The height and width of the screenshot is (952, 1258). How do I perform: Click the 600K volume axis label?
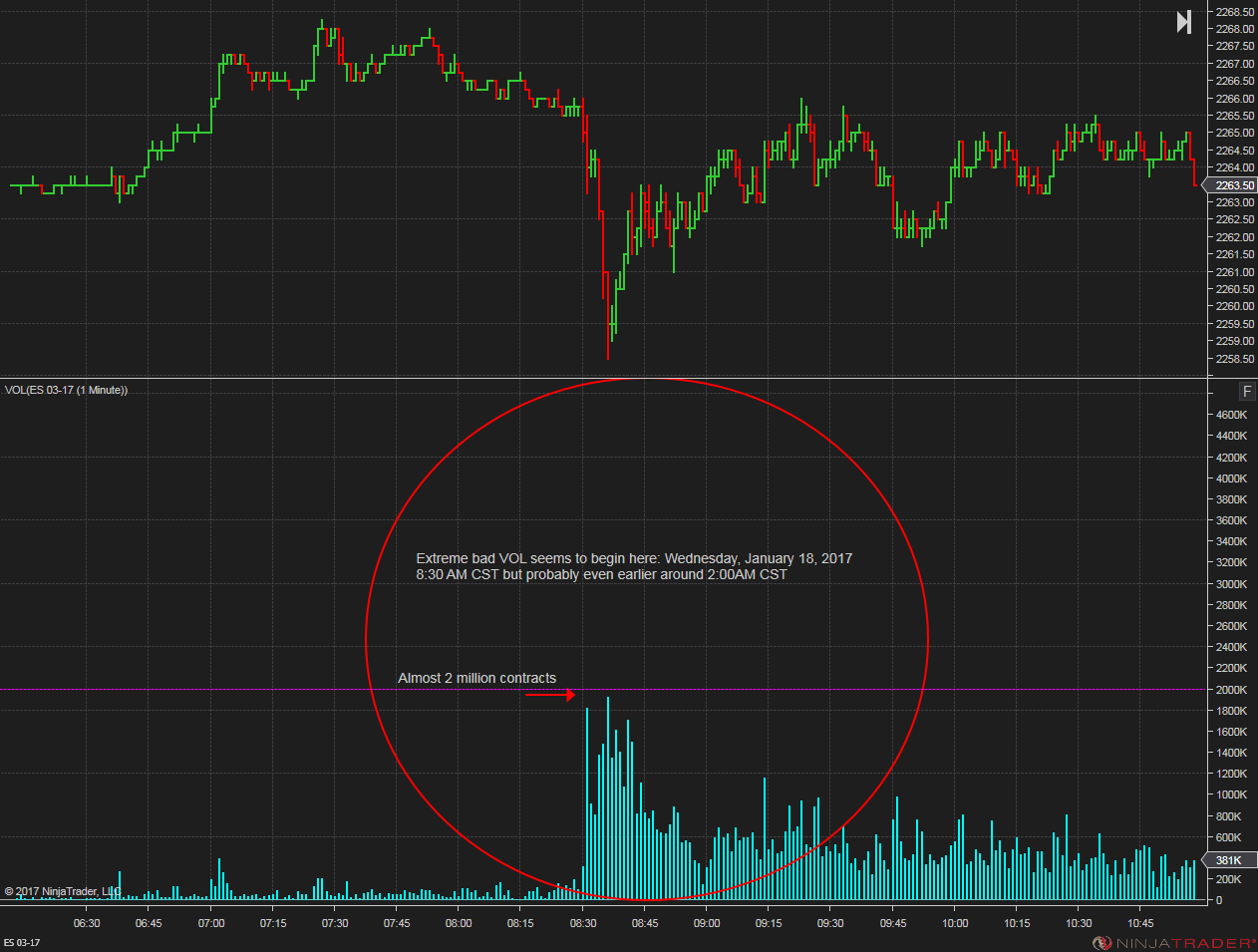[x=1228, y=837]
